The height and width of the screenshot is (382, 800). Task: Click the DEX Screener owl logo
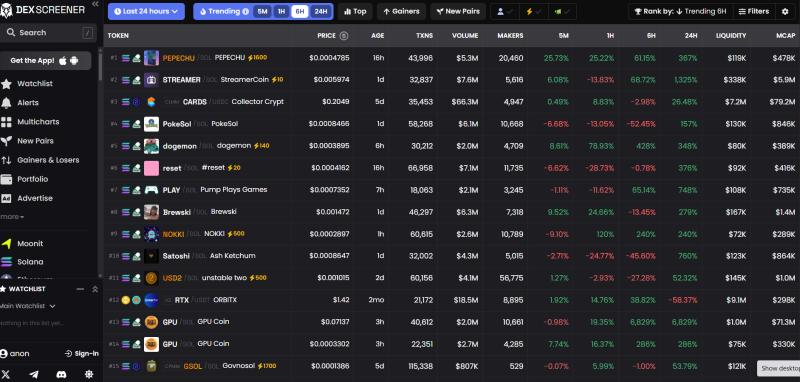pyautogui.click(x=7, y=10)
